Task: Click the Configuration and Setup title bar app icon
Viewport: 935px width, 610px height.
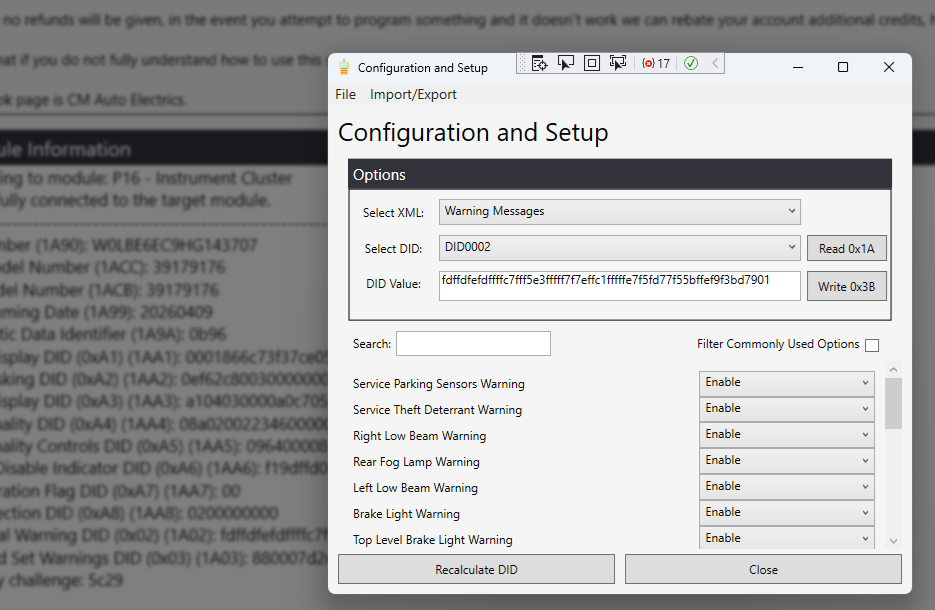Action: (344, 67)
